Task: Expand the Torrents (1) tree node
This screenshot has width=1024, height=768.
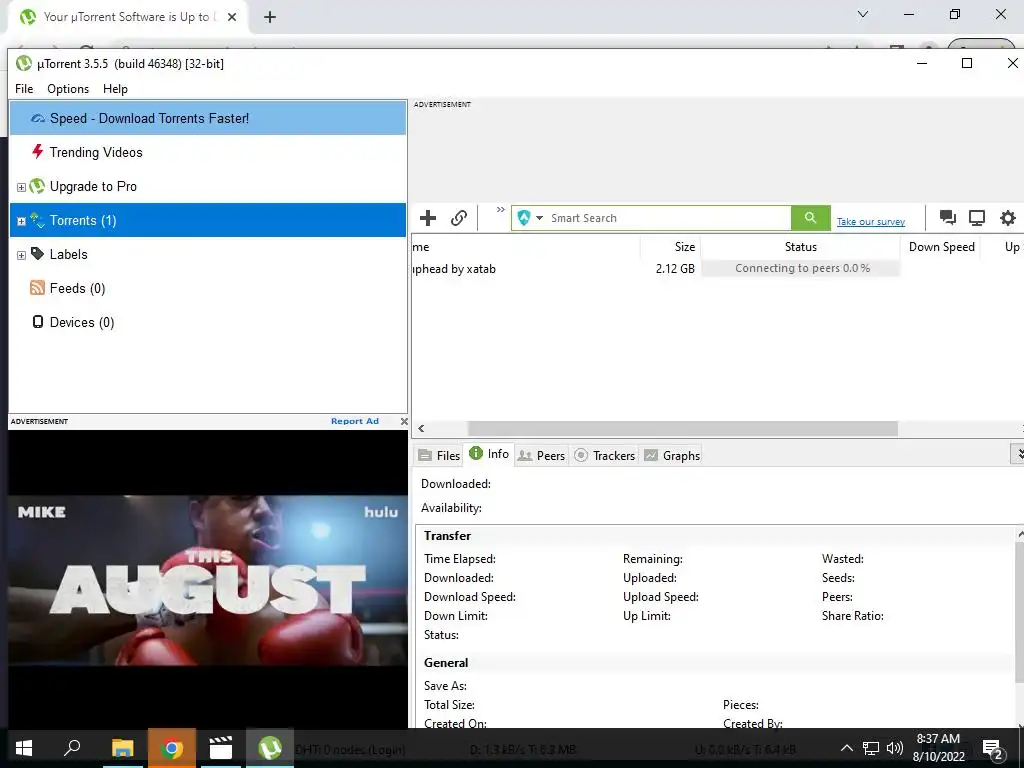Action: coord(21,221)
